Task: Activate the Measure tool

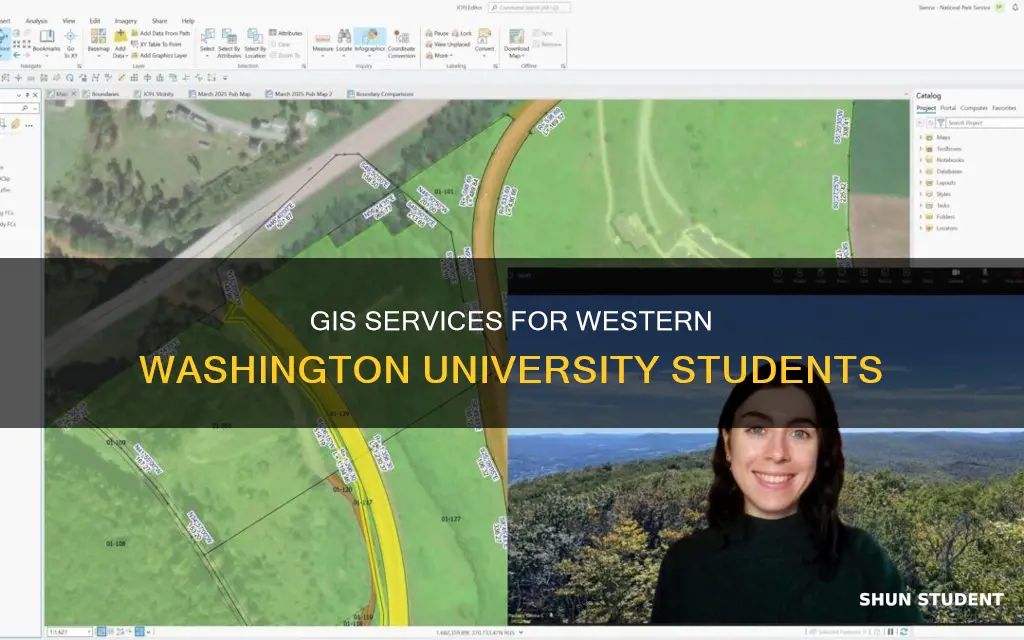Action: point(323,42)
